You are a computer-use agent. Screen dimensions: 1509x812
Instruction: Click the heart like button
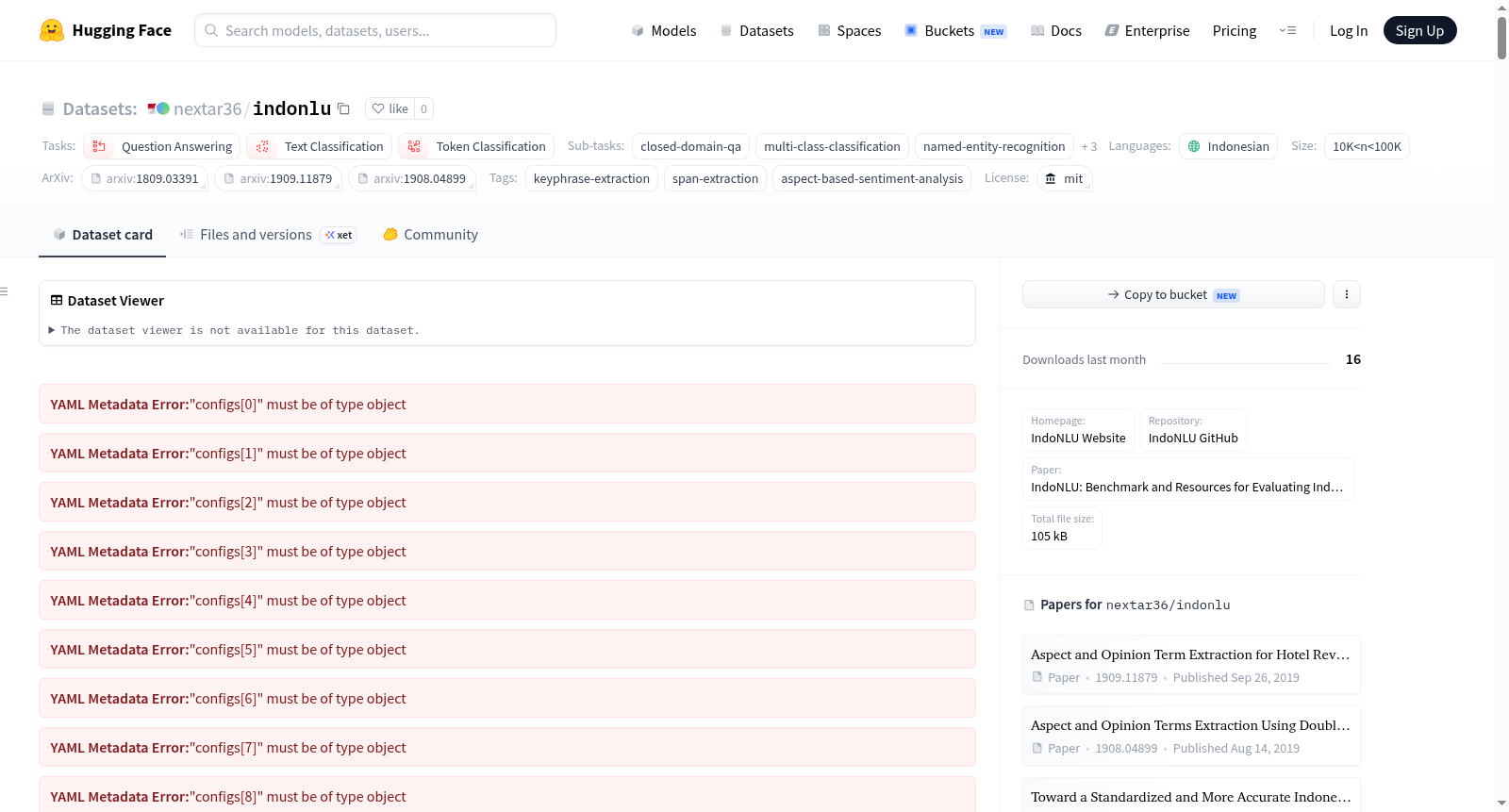(x=390, y=108)
